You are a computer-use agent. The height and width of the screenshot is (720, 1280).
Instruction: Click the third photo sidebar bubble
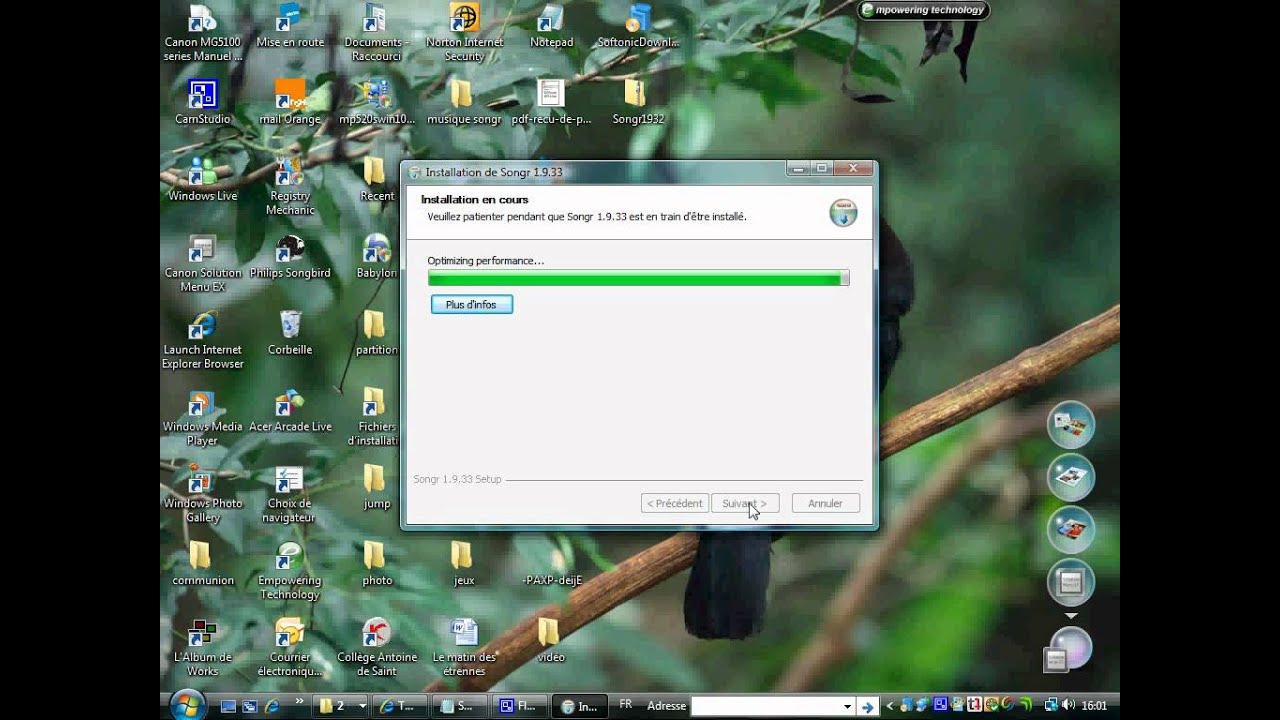pos(1070,529)
